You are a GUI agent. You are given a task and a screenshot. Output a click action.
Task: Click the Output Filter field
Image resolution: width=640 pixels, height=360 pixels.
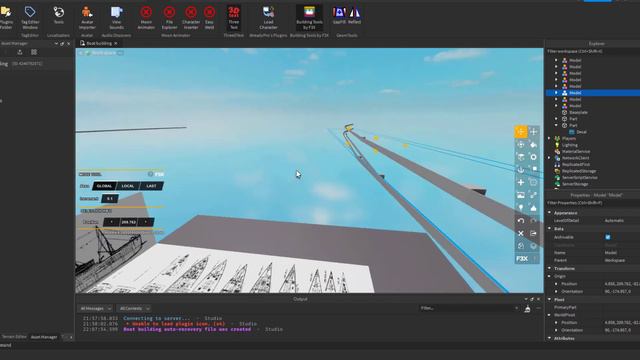pos(469,308)
